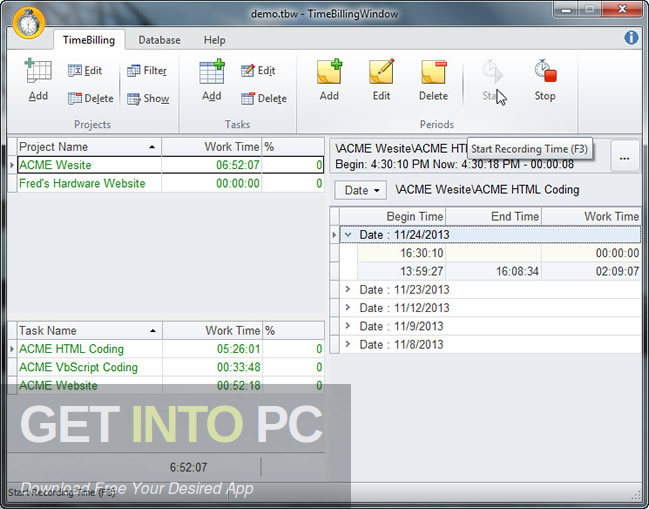649x509 pixels.
Task: Open the Date grouping dropdown
Action: click(x=361, y=190)
